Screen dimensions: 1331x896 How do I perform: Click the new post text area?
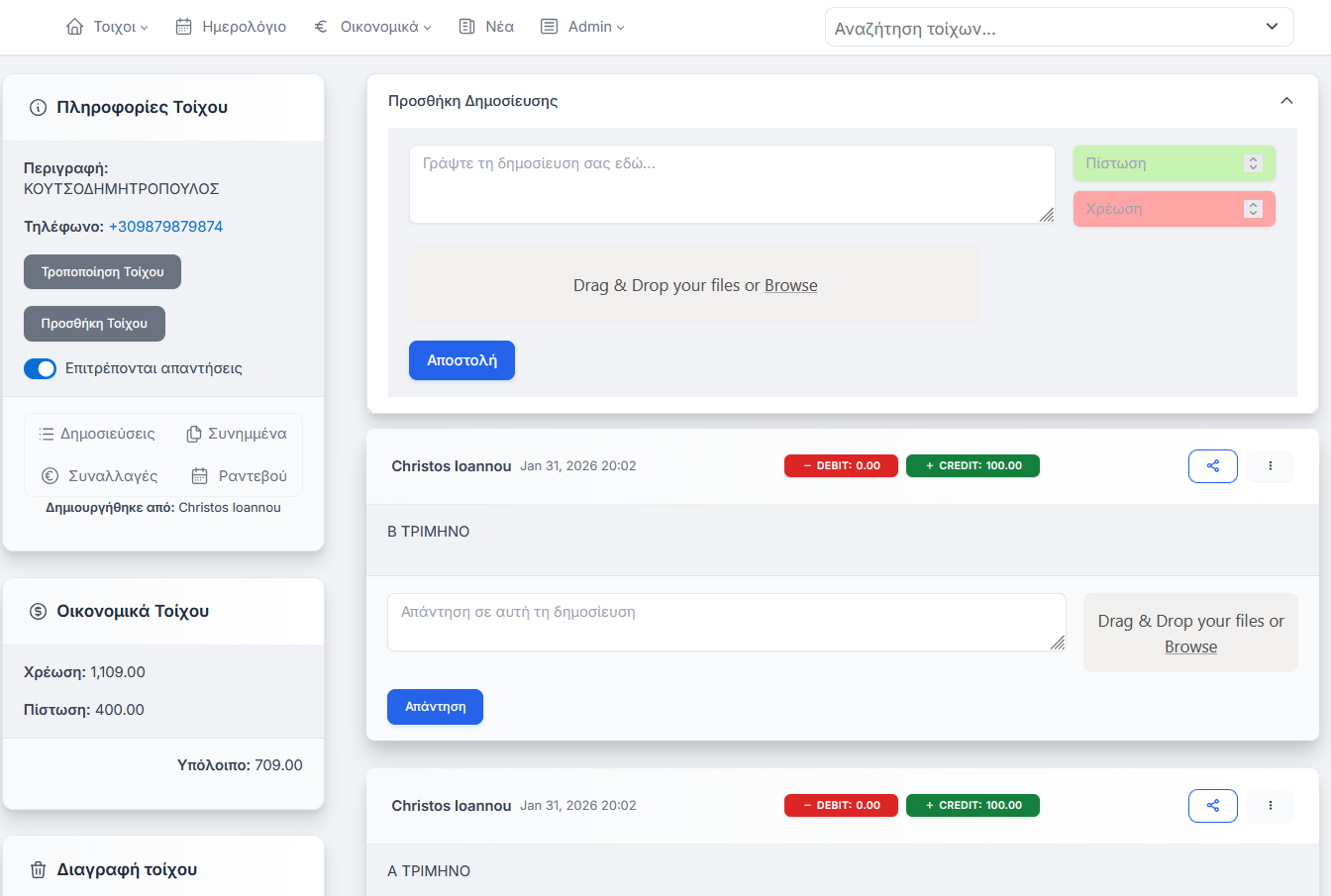coord(731,184)
